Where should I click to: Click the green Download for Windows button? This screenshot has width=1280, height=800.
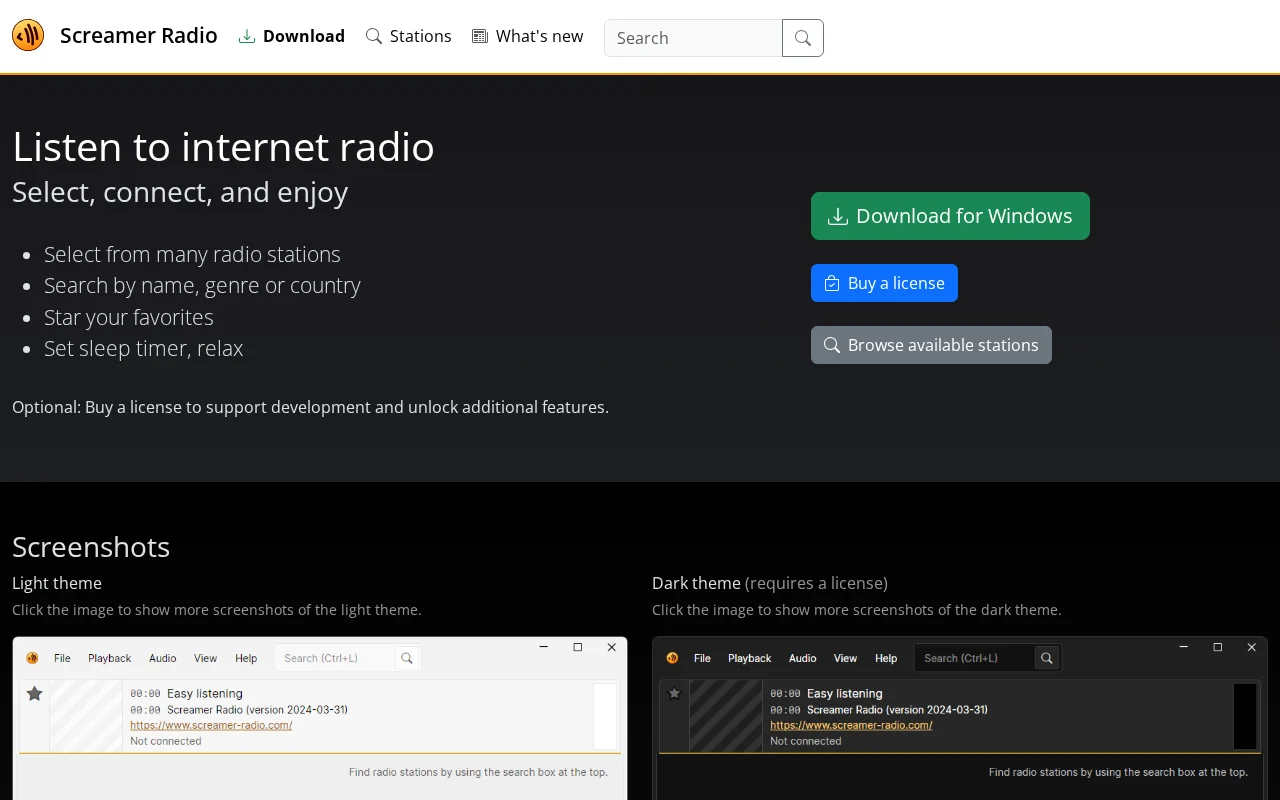tap(950, 216)
